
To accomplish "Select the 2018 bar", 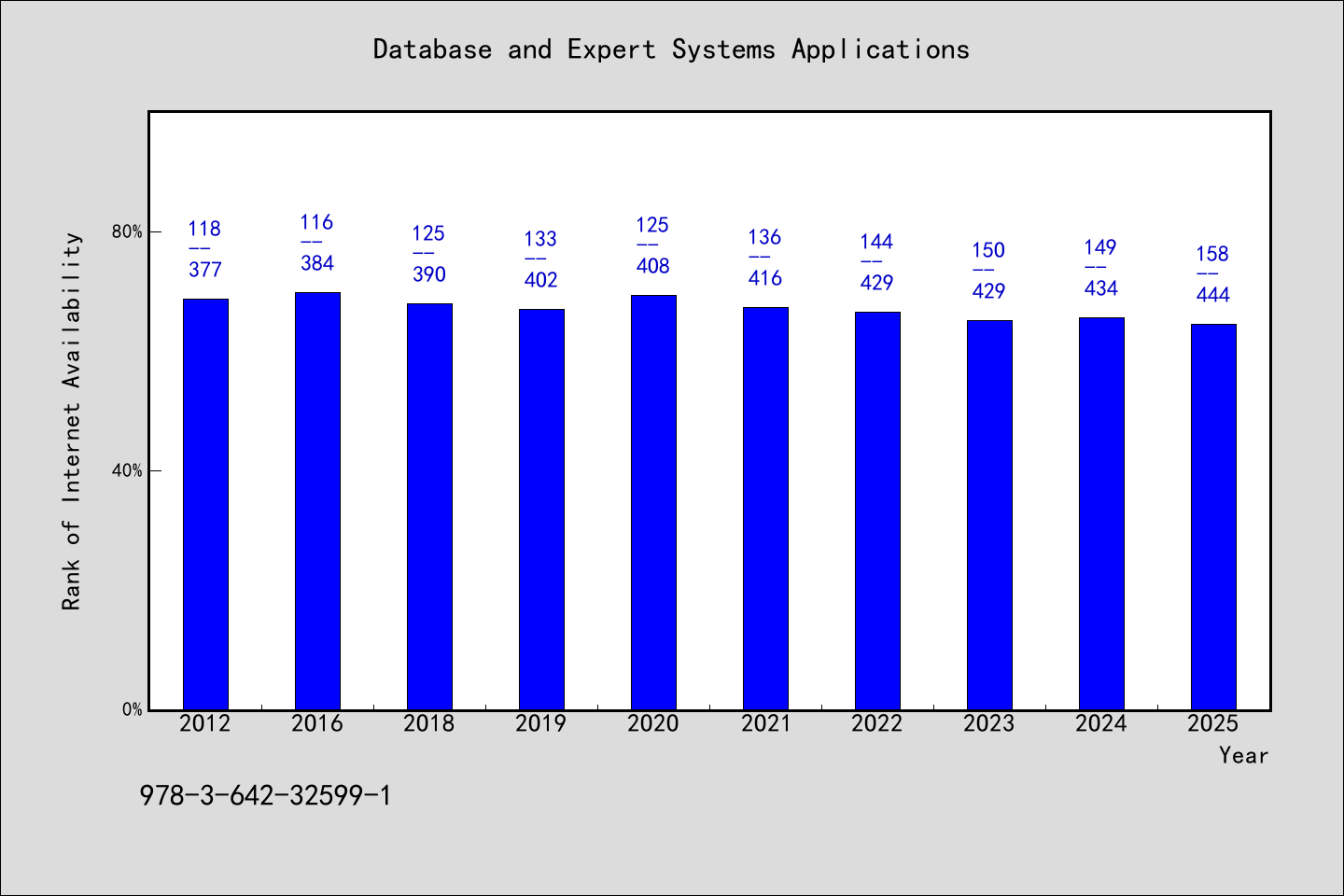I will pyautogui.click(x=429, y=507).
